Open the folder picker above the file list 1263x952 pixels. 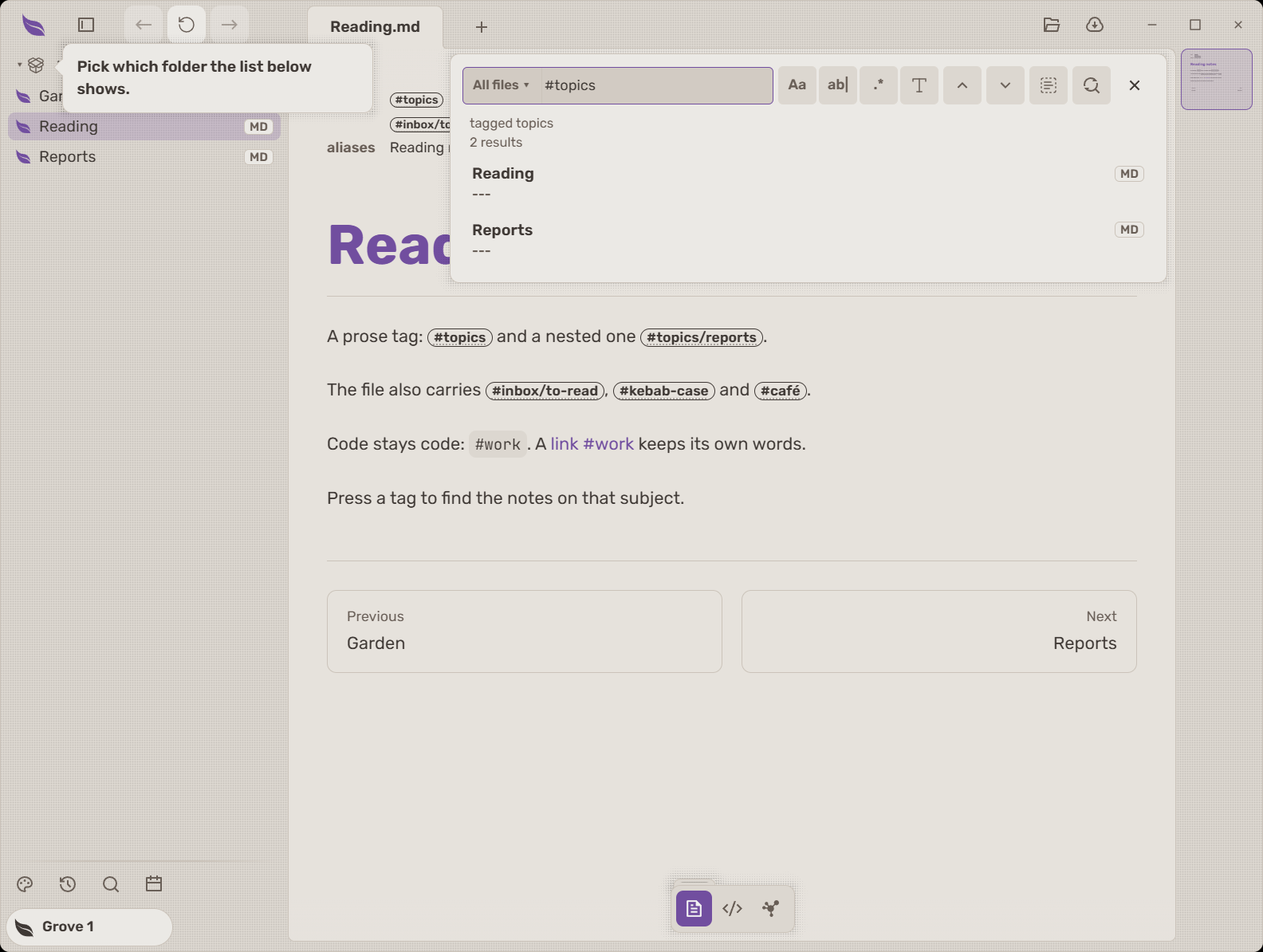(x=36, y=65)
